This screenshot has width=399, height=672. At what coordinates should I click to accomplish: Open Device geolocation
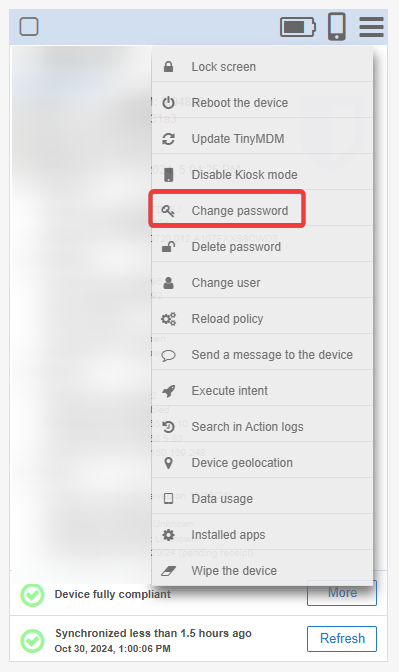tap(262, 463)
